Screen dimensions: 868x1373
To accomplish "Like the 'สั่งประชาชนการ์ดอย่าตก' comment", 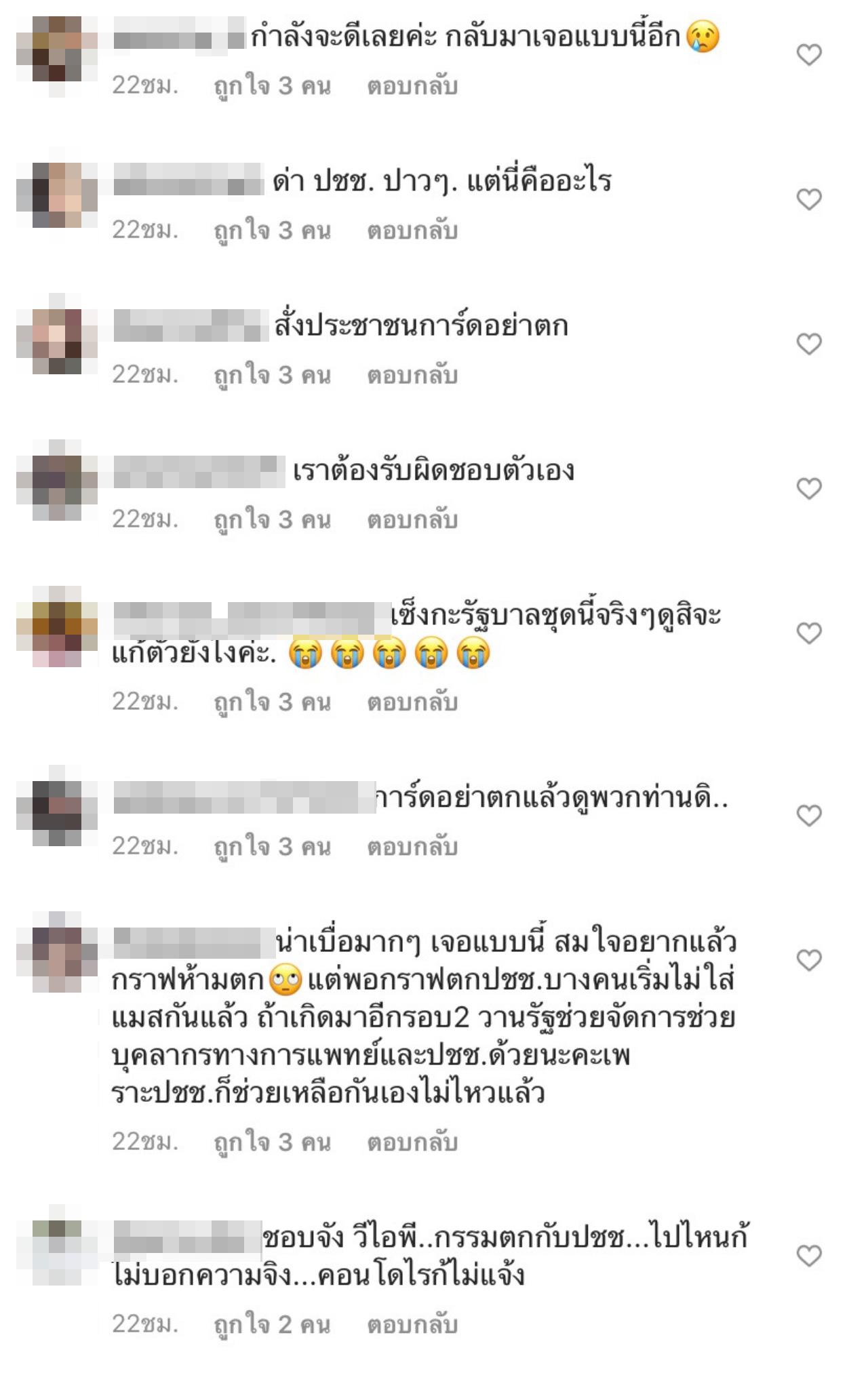I will [x=808, y=344].
